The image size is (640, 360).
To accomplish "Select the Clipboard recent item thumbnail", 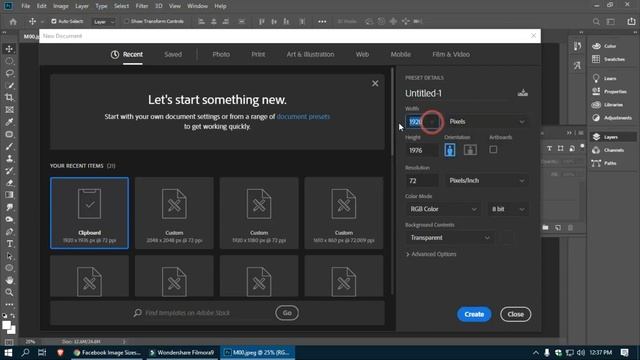I will 89,213.
